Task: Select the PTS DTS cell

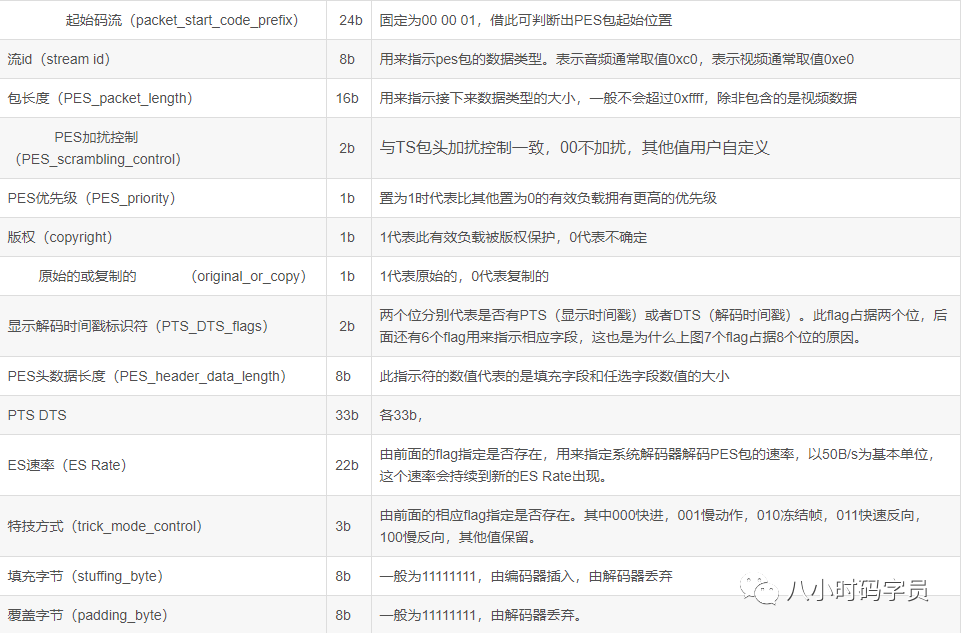Action: 163,415
